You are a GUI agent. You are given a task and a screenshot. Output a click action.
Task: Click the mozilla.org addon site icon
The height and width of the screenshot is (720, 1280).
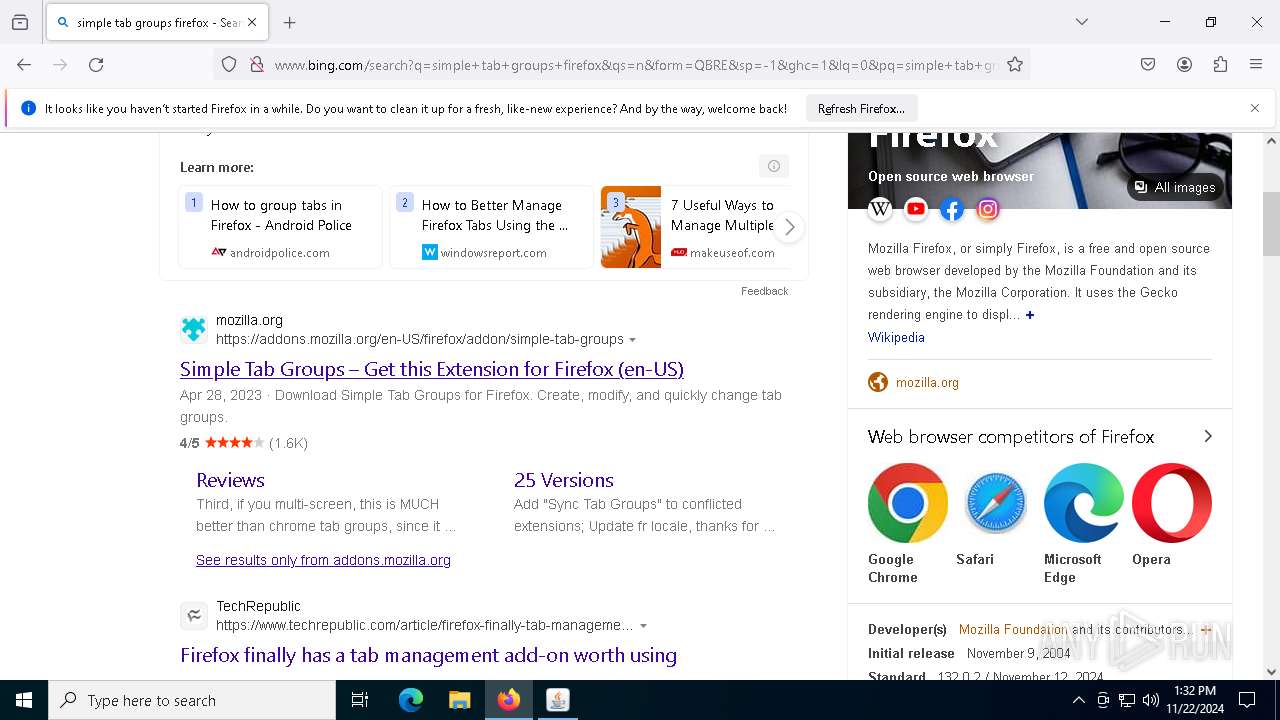194,329
